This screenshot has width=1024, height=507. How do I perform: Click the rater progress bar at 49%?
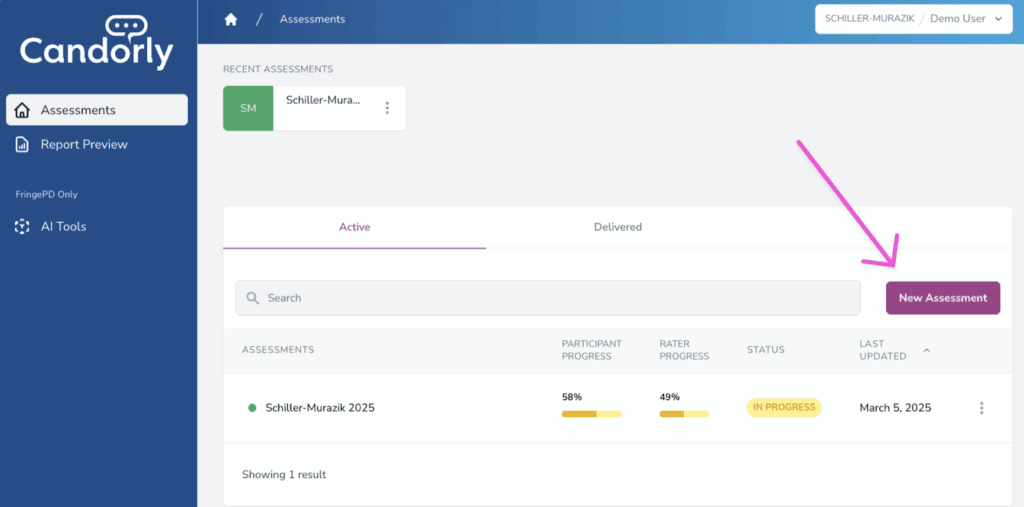coord(684,414)
